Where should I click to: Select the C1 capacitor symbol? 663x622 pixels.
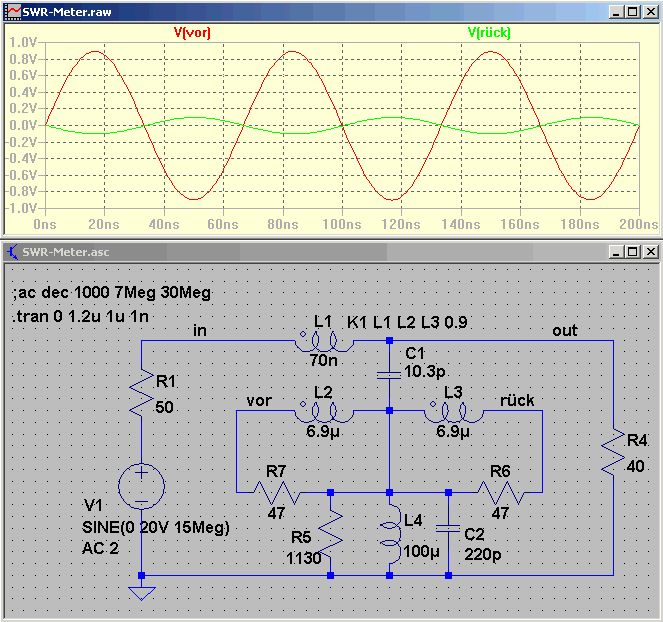(x=389, y=375)
